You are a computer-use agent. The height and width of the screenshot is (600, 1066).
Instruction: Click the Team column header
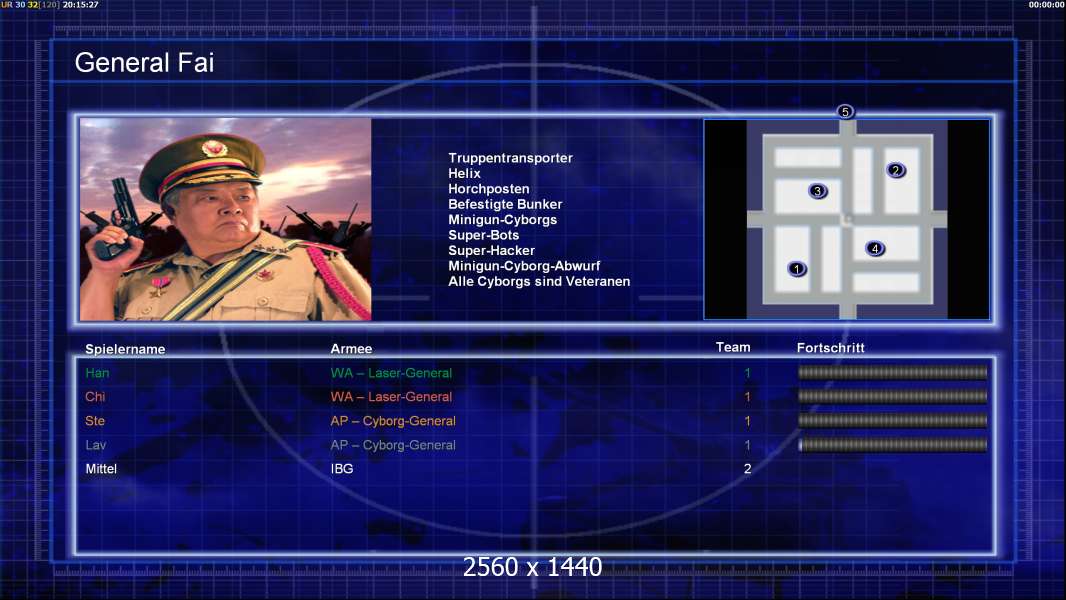tap(733, 347)
